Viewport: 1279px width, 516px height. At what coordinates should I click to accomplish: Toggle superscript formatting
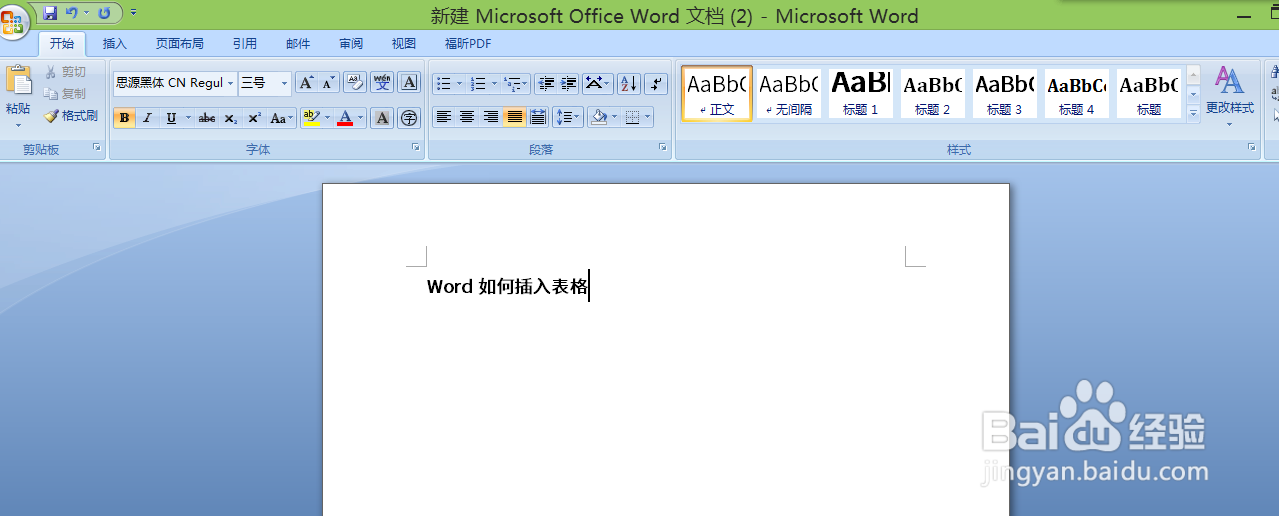click(254, 118)
